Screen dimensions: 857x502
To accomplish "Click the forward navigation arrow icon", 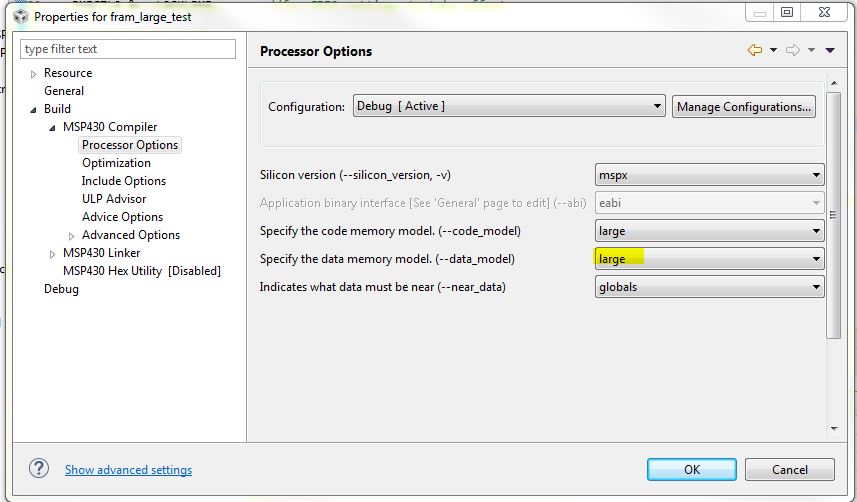I will pos(793,51).
